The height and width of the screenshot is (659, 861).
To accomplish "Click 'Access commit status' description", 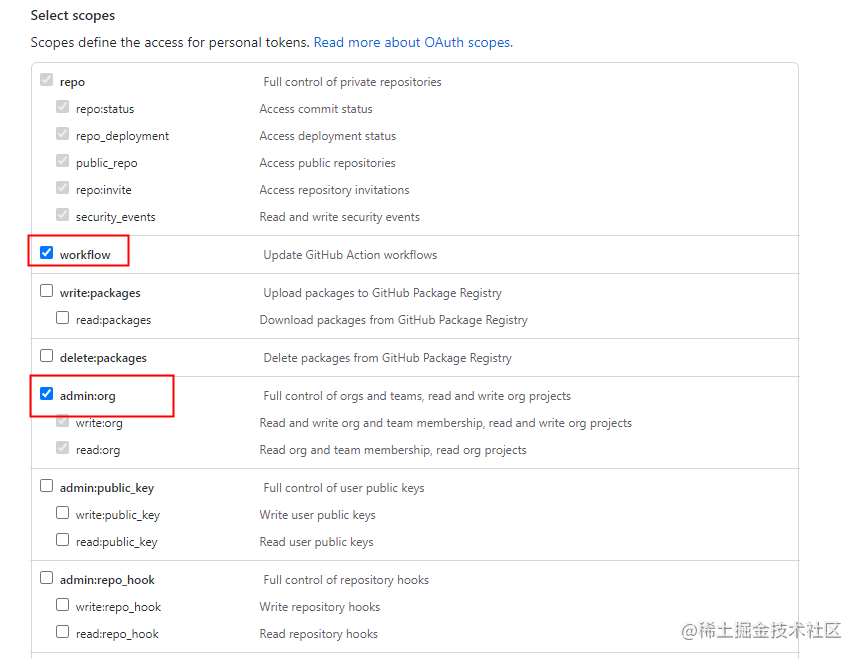I will click(316, 109).
